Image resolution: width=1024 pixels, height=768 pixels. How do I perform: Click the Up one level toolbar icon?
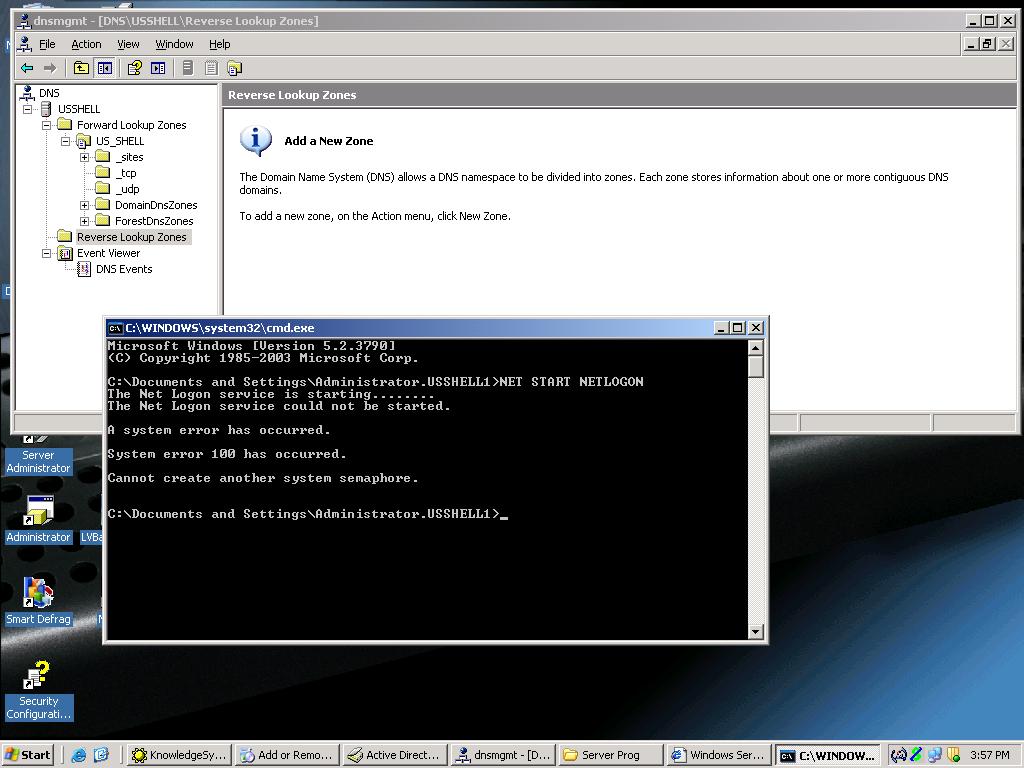(80, 67)
